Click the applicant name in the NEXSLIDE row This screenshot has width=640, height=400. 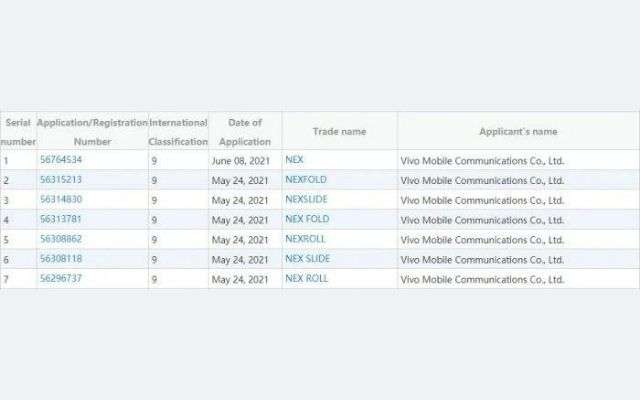pos(482,201)
